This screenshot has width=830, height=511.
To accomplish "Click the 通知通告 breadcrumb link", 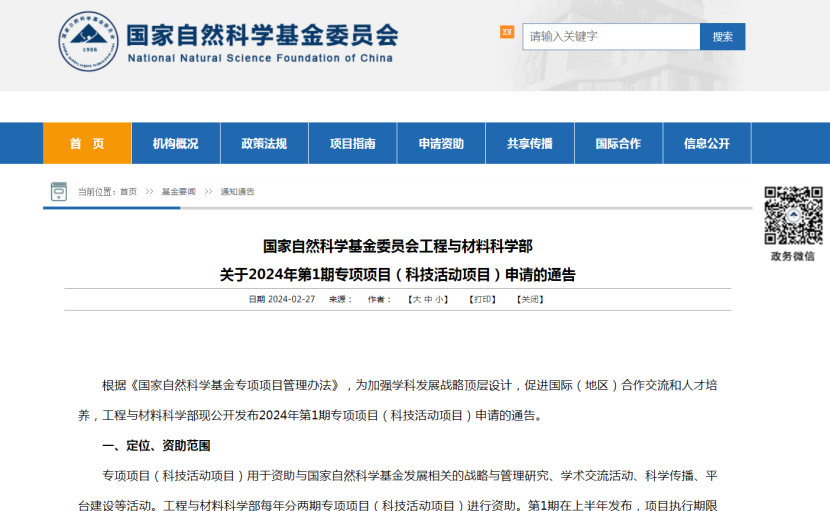I will pyautogui.click(x=237, y=192).
